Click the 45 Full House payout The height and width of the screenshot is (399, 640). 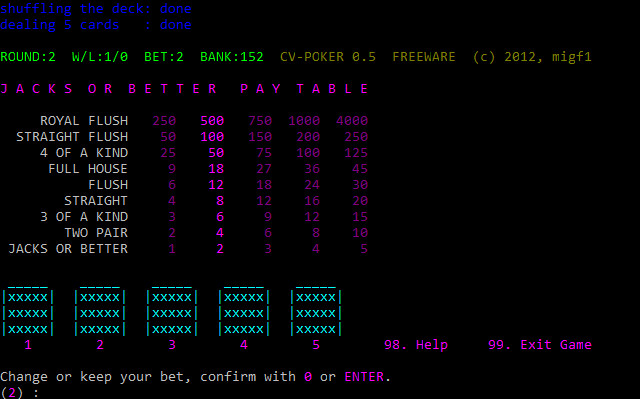(x=360, y=168)
